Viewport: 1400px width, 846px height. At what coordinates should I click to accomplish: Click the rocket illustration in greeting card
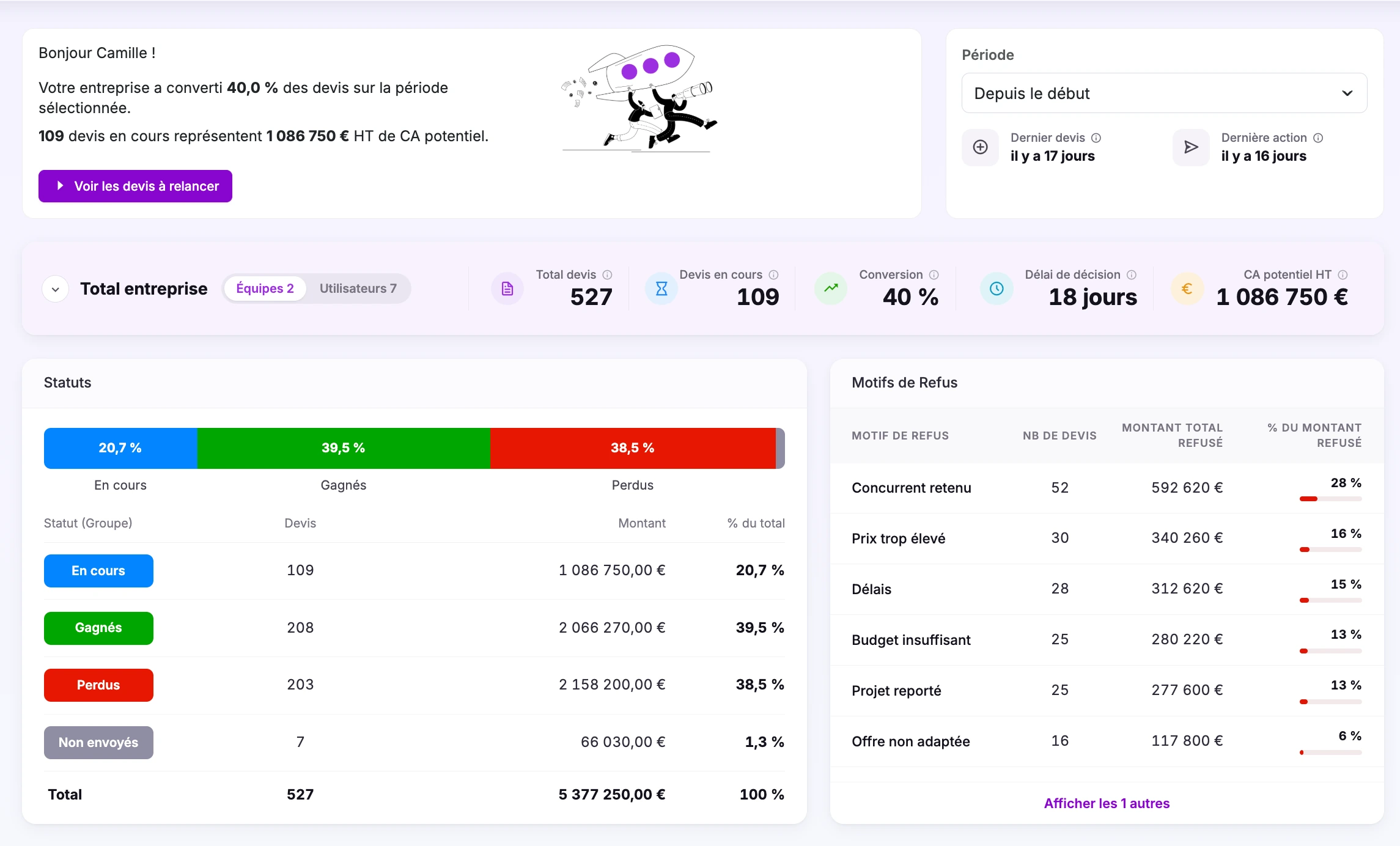tap(639, 98)
